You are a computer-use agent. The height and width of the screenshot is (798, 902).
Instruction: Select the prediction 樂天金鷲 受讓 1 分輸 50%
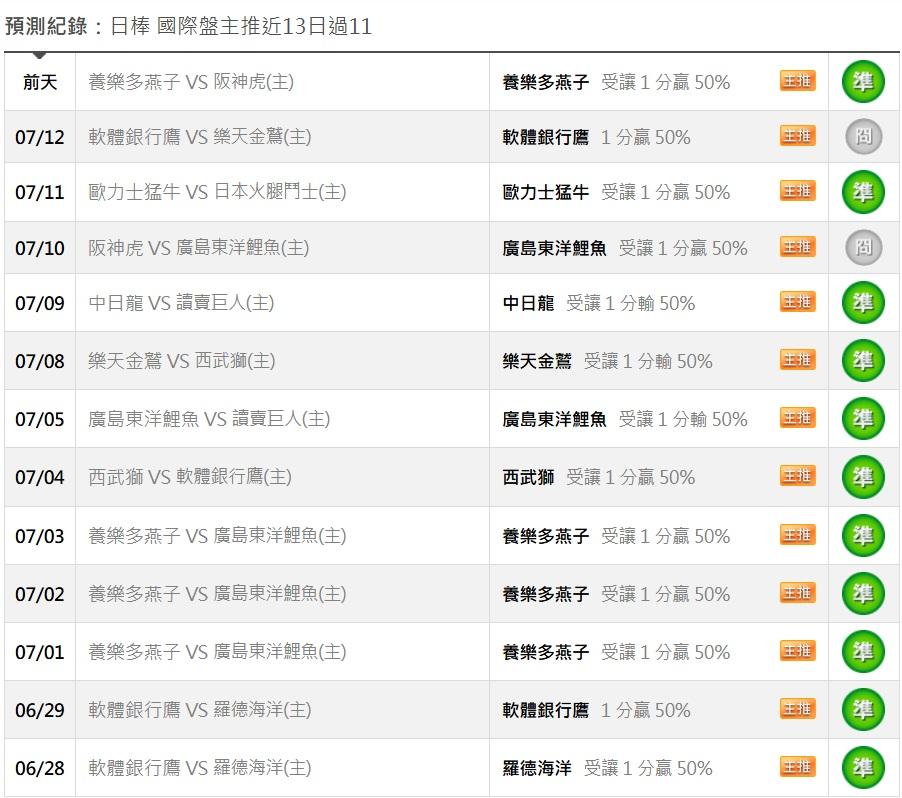click(607, 361)
